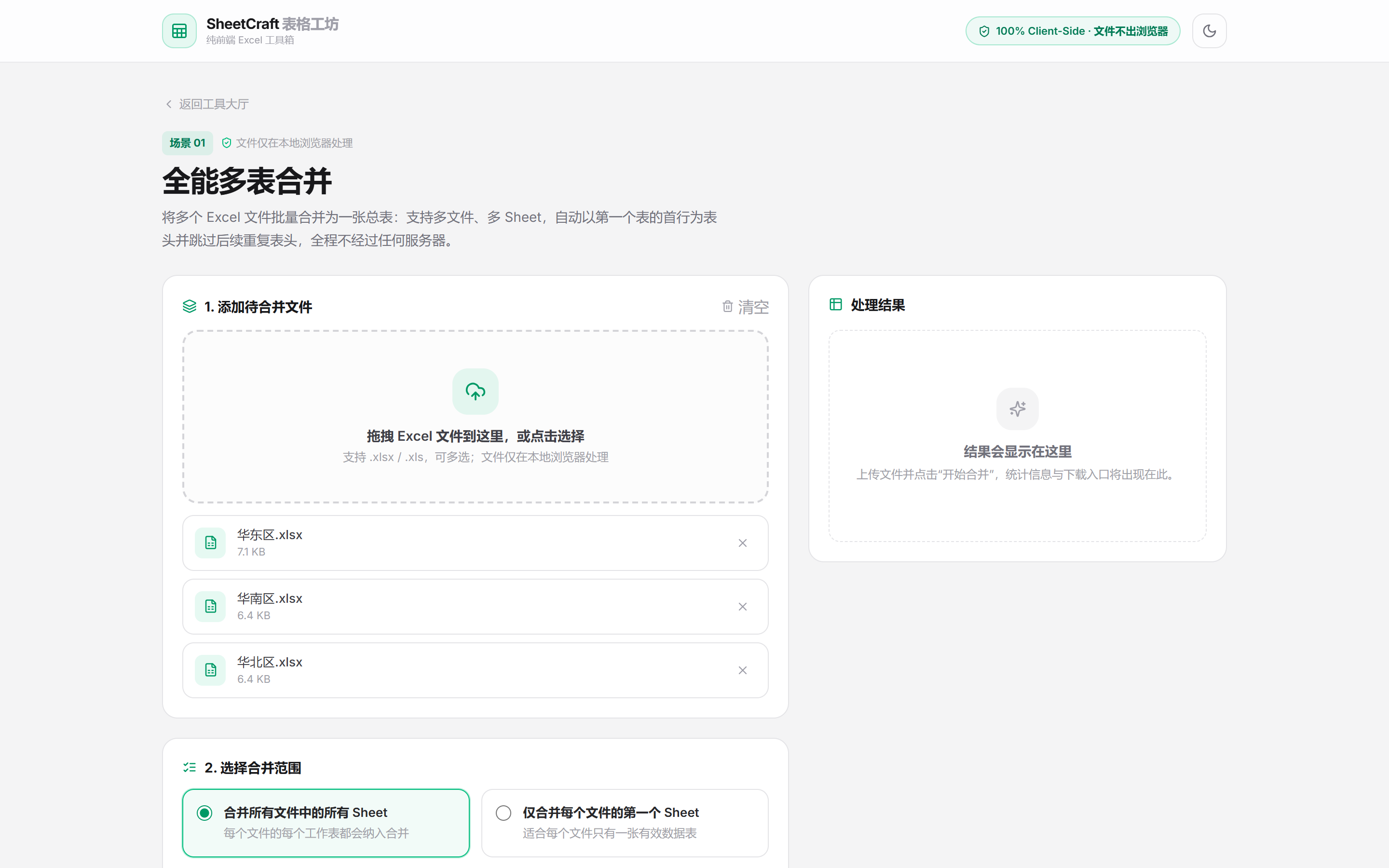Click the file icon of 华北区.xlsx

tap(211, 670)
